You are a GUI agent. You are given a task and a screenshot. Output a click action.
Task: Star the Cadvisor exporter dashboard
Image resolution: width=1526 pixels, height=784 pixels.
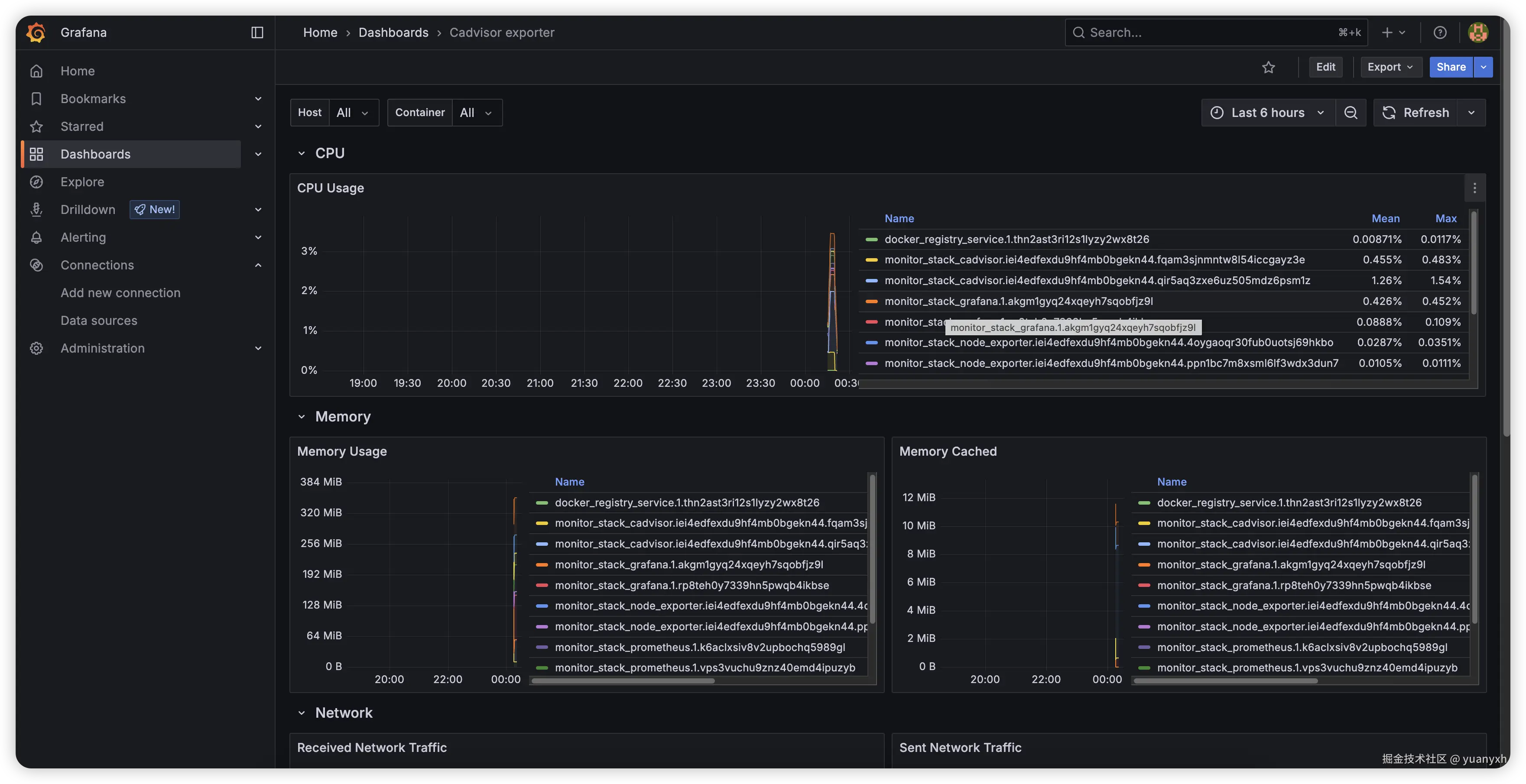click(1269, 67)
